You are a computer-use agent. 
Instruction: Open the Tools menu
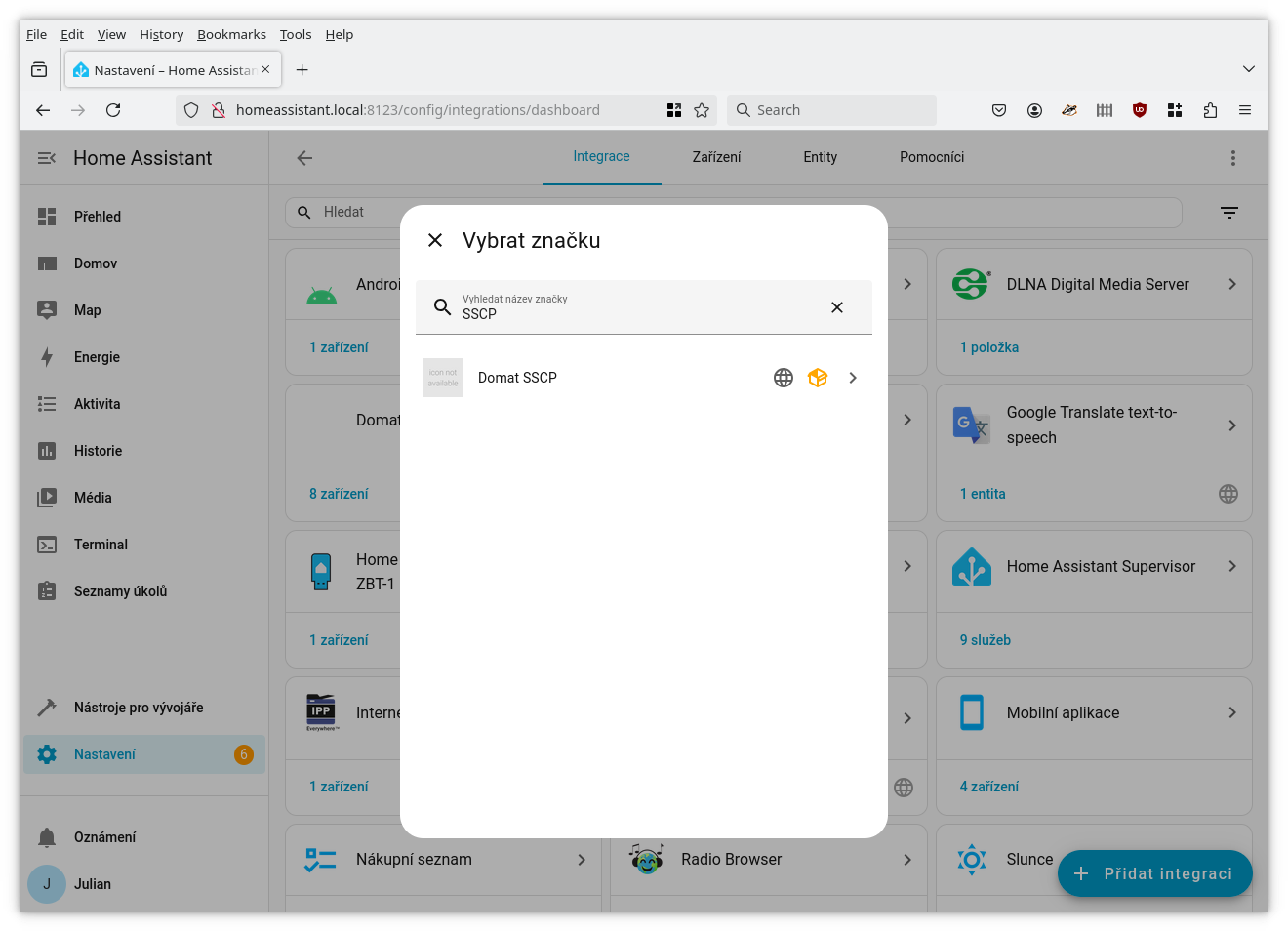296,34
